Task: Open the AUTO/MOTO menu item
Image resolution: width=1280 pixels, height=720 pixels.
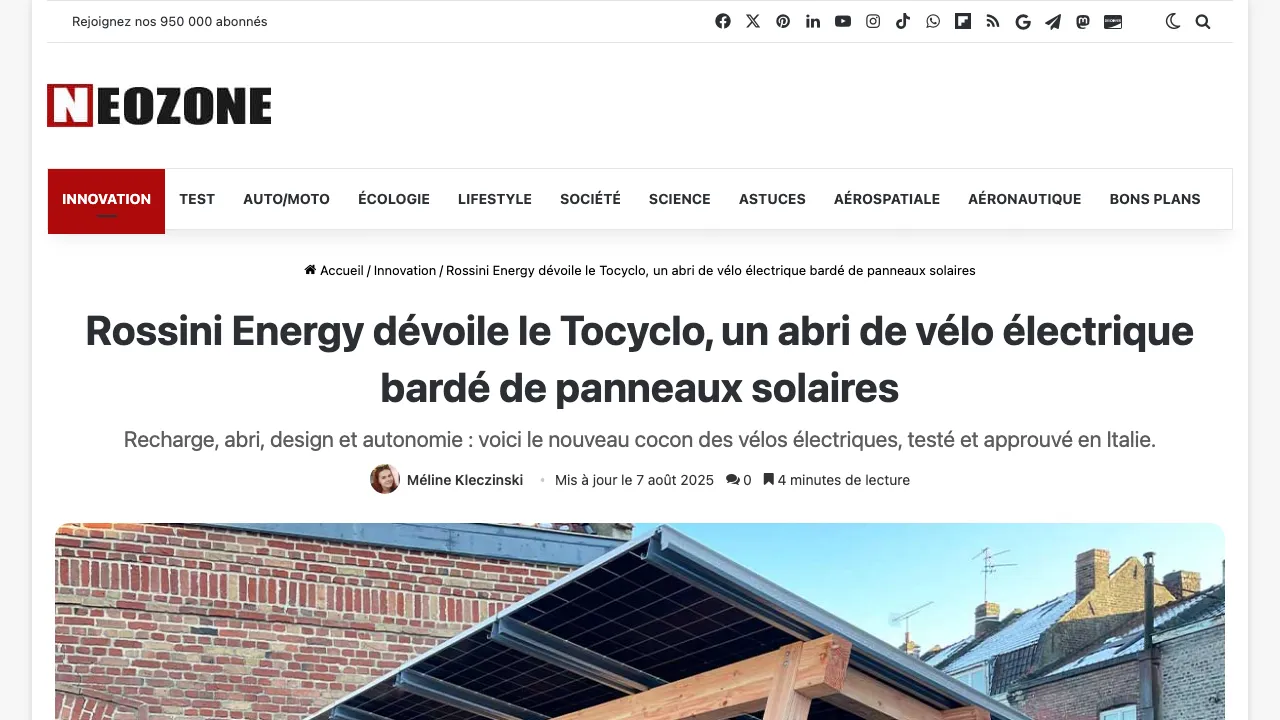Action: pyautogui.click(x=286, y=199)
